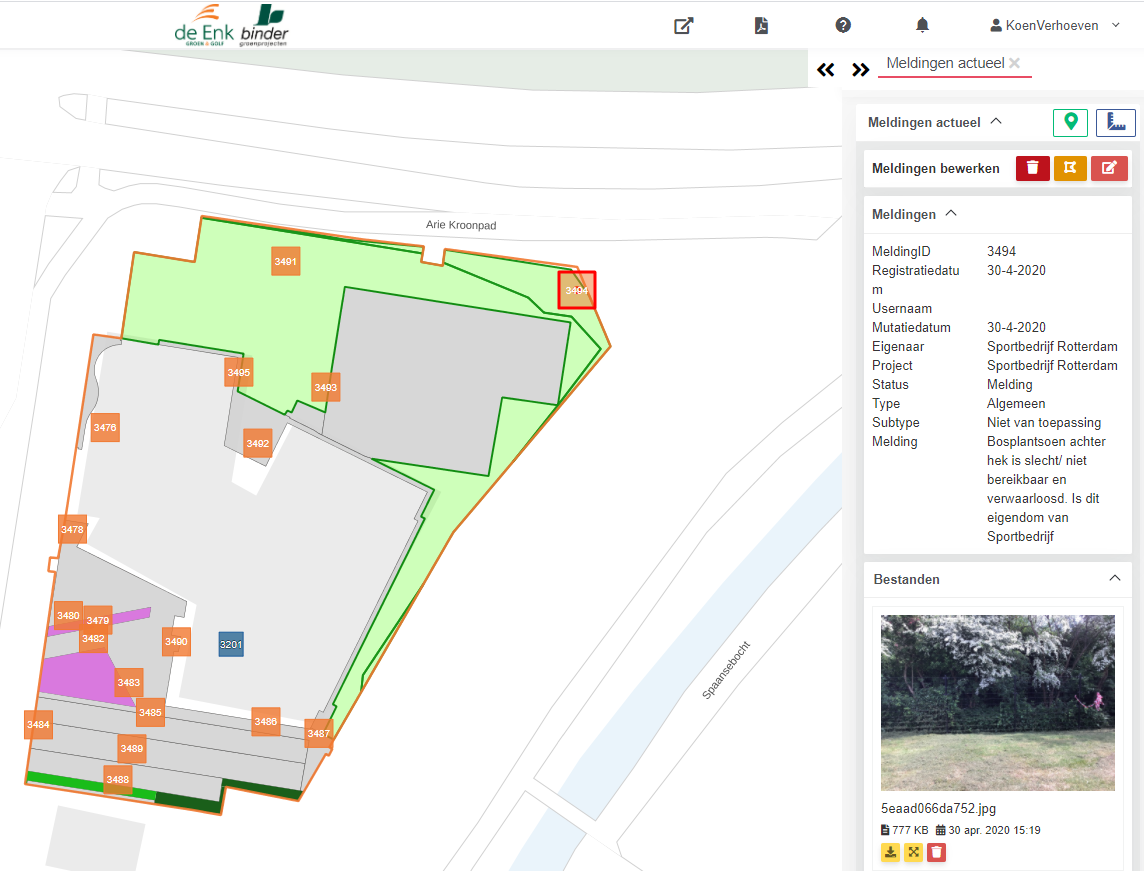Open the ruler measurement tool
This screenshot has height=871, width=1144.
click(x=1116, y=122)
